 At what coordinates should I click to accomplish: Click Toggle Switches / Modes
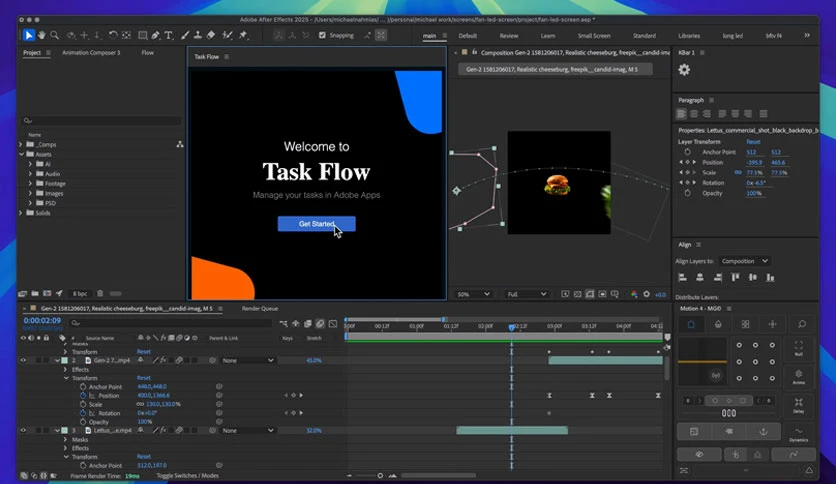point(188,475)
